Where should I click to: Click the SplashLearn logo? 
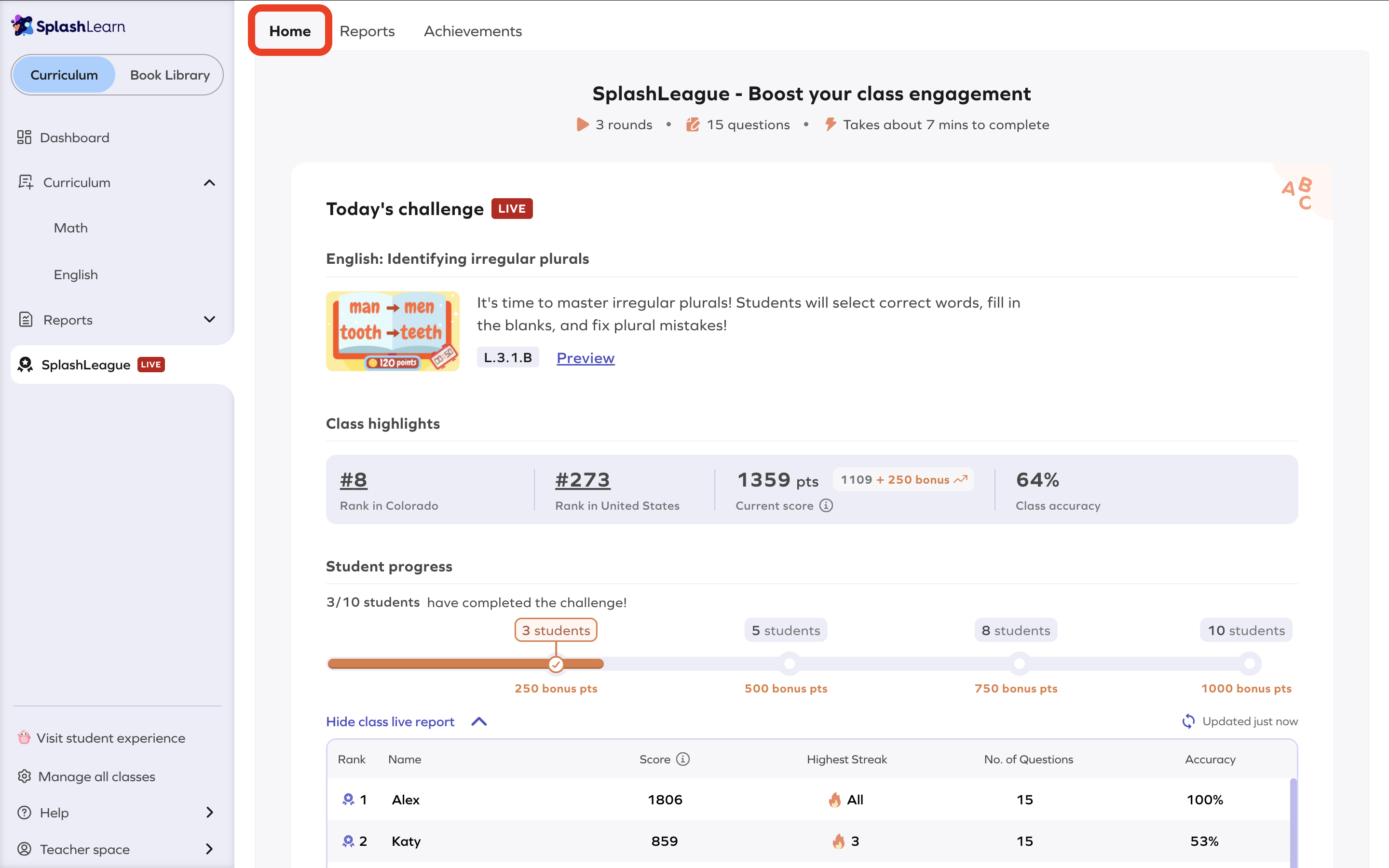[x=68, y=26]
